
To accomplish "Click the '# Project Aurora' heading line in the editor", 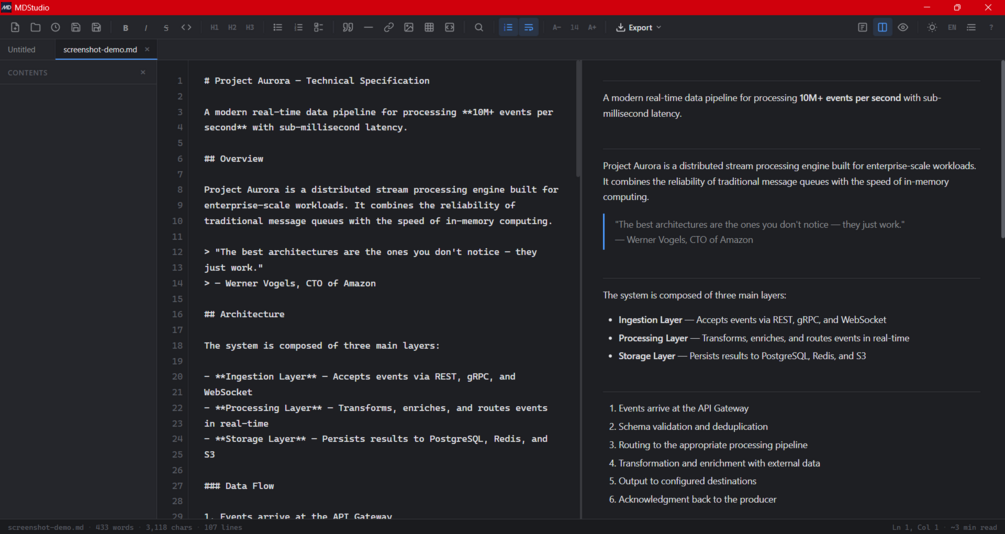I will click(317, 81).
